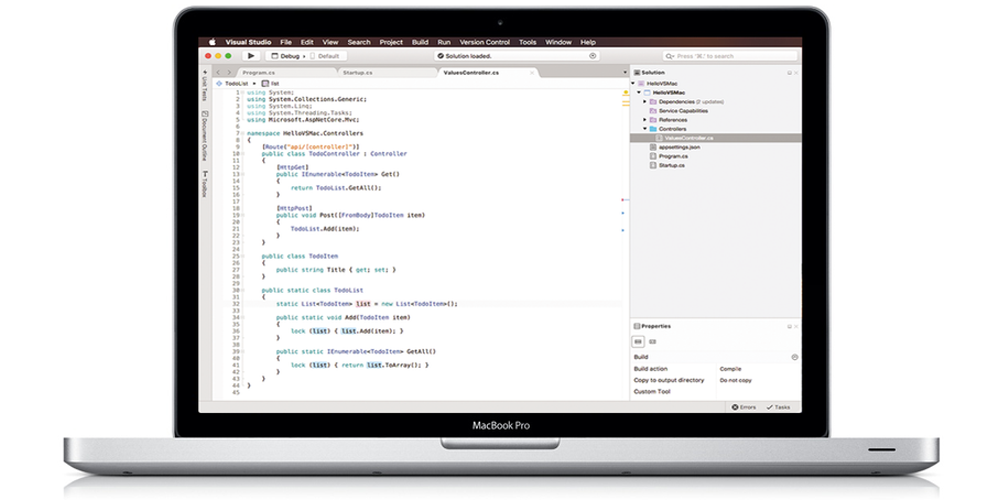Click the back navigation arrow above editor
This screenshot has width=1000, height=500.
pyautogui.click(x=218, y=72)
